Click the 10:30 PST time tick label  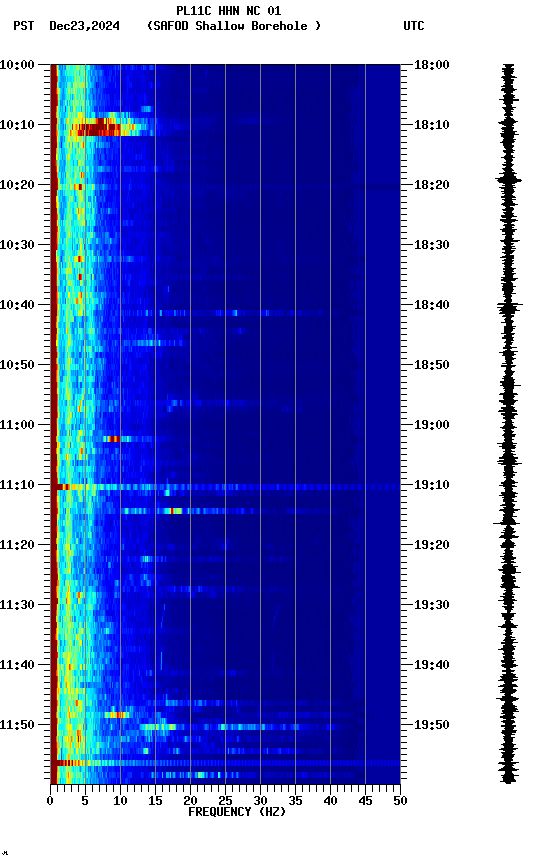[17, 245]
